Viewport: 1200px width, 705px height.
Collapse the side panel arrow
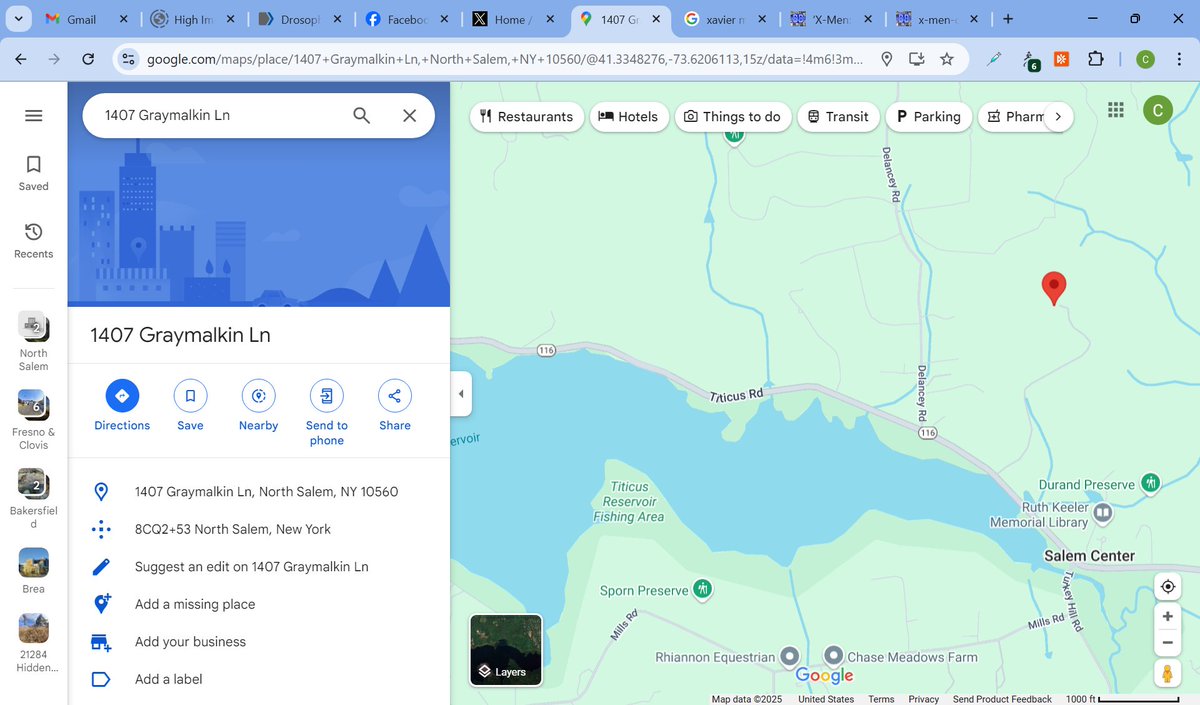pyautogui.click(x=461, y=394)
